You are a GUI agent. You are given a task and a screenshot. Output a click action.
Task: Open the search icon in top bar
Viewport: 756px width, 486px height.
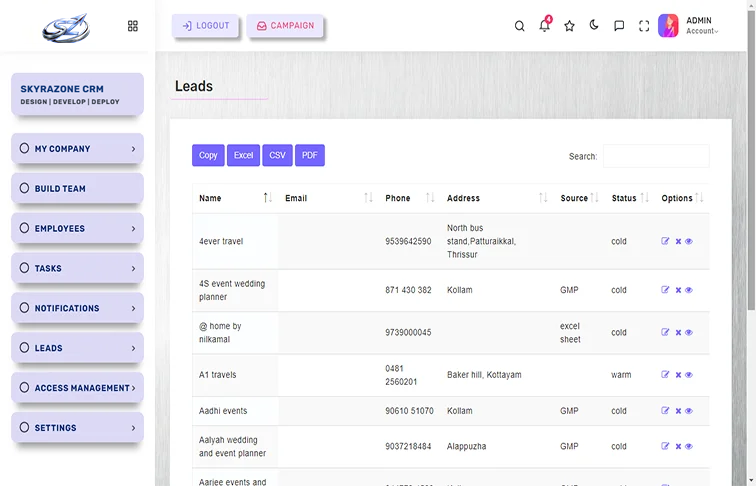coord(519,26)
